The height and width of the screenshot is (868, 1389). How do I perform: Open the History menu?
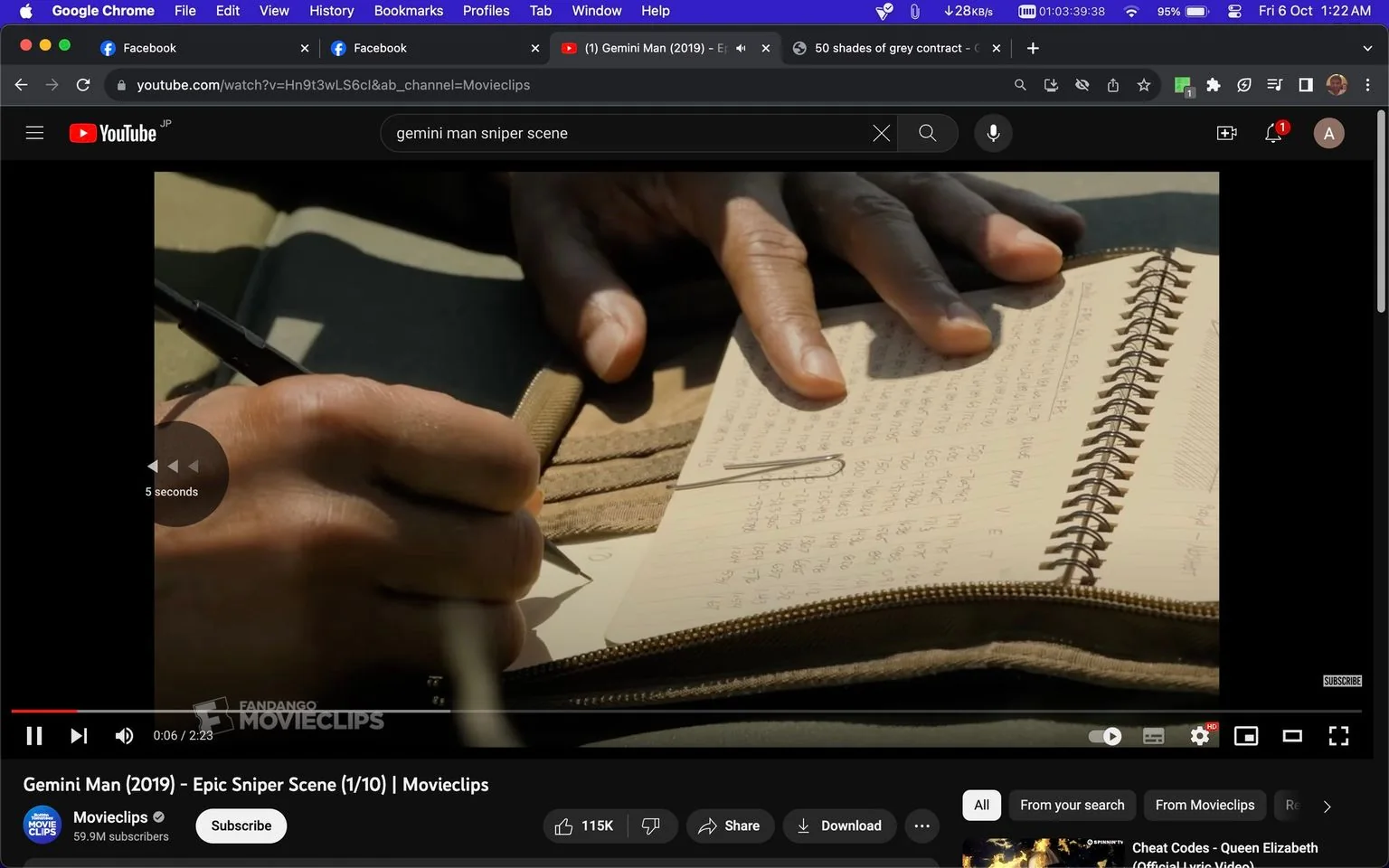(x=331, y=11)
